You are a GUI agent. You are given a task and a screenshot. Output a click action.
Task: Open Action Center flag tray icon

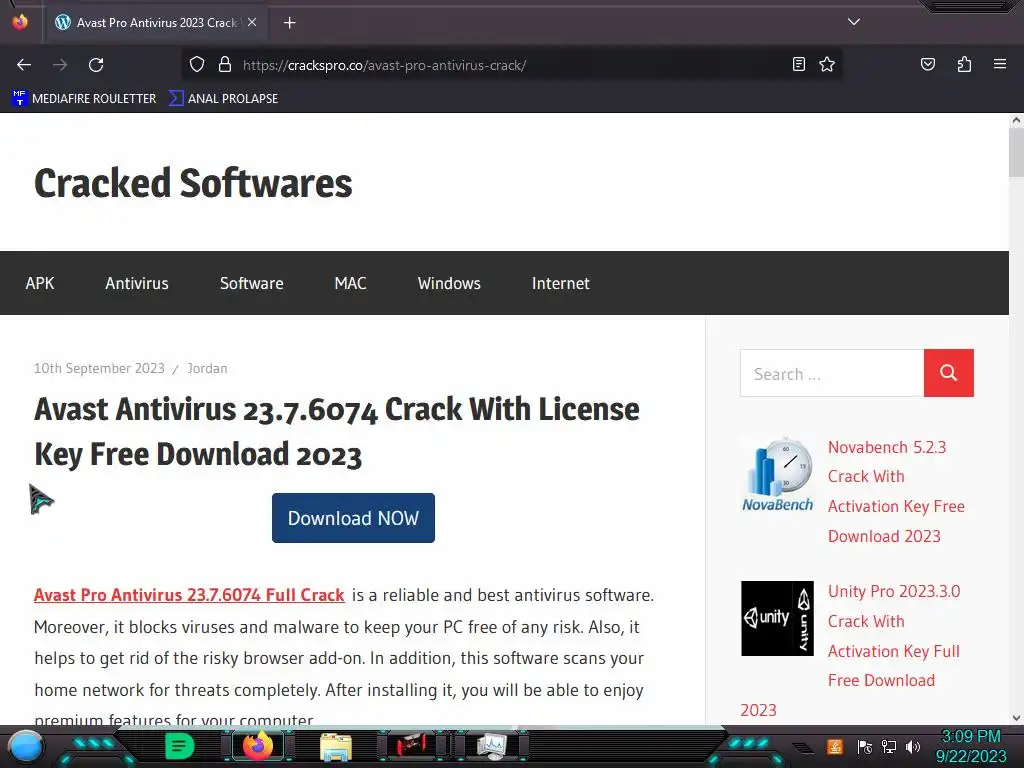tap(865, 746)
